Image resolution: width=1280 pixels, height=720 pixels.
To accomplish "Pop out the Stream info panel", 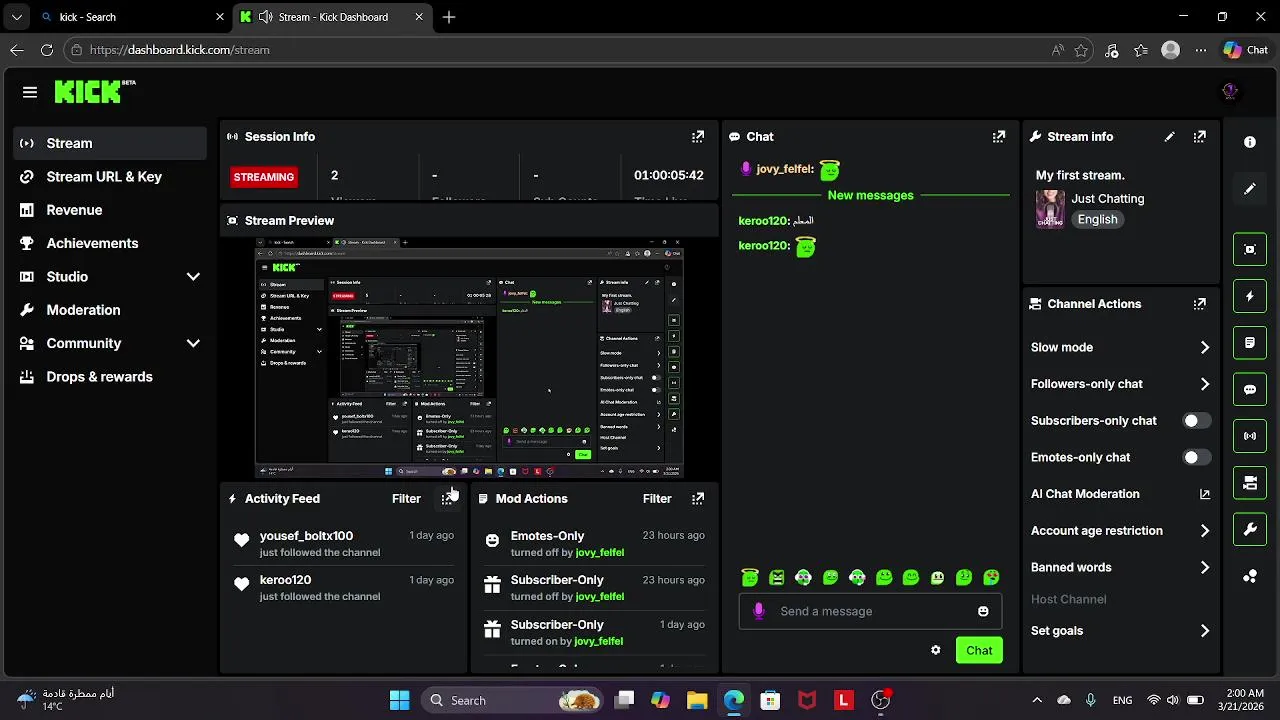I will (1200, 137).
